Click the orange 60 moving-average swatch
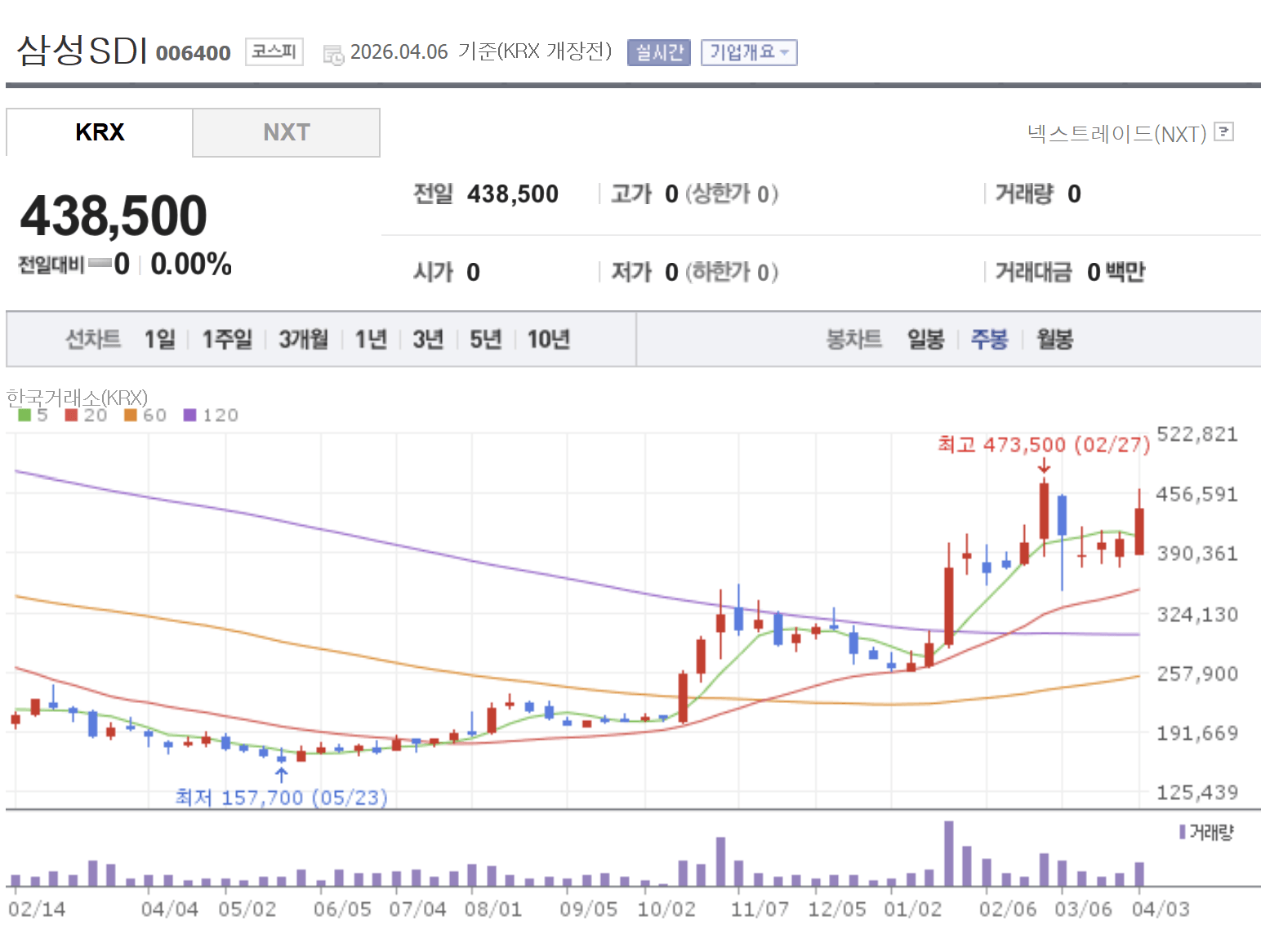 (x=131, y=415)
